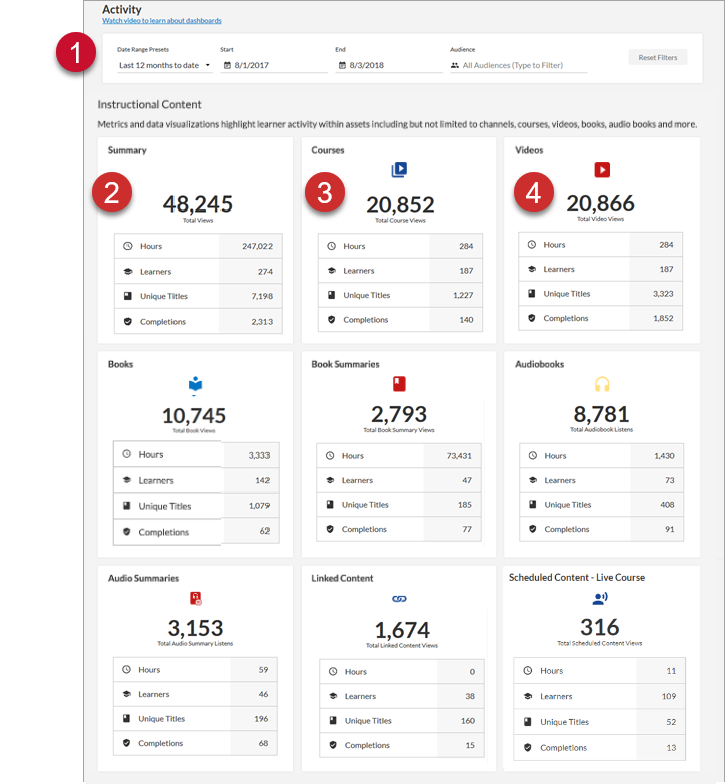
Task: Click the Start date field showing 8/1/2017
Action: tap(274, 65)
